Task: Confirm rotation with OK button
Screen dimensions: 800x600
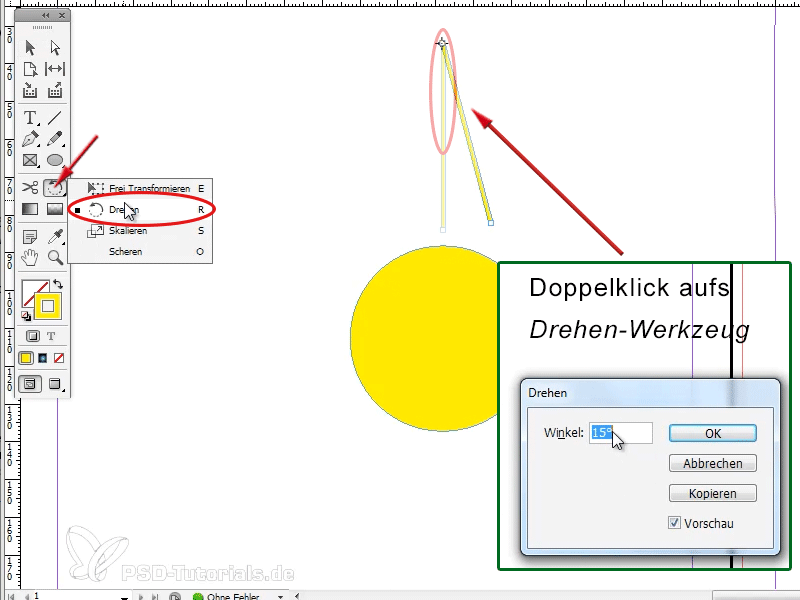Action: coord(712,433)
